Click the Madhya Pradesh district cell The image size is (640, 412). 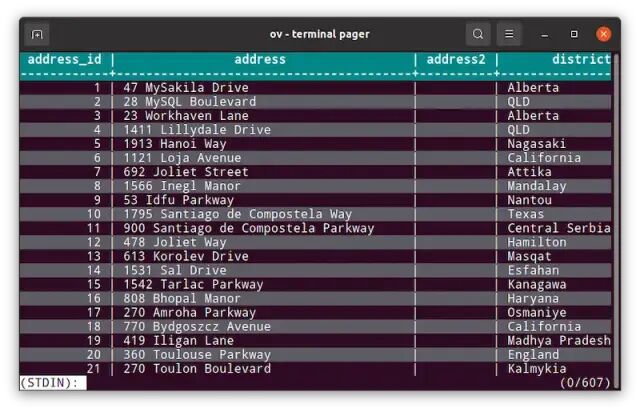click(559, 341)
